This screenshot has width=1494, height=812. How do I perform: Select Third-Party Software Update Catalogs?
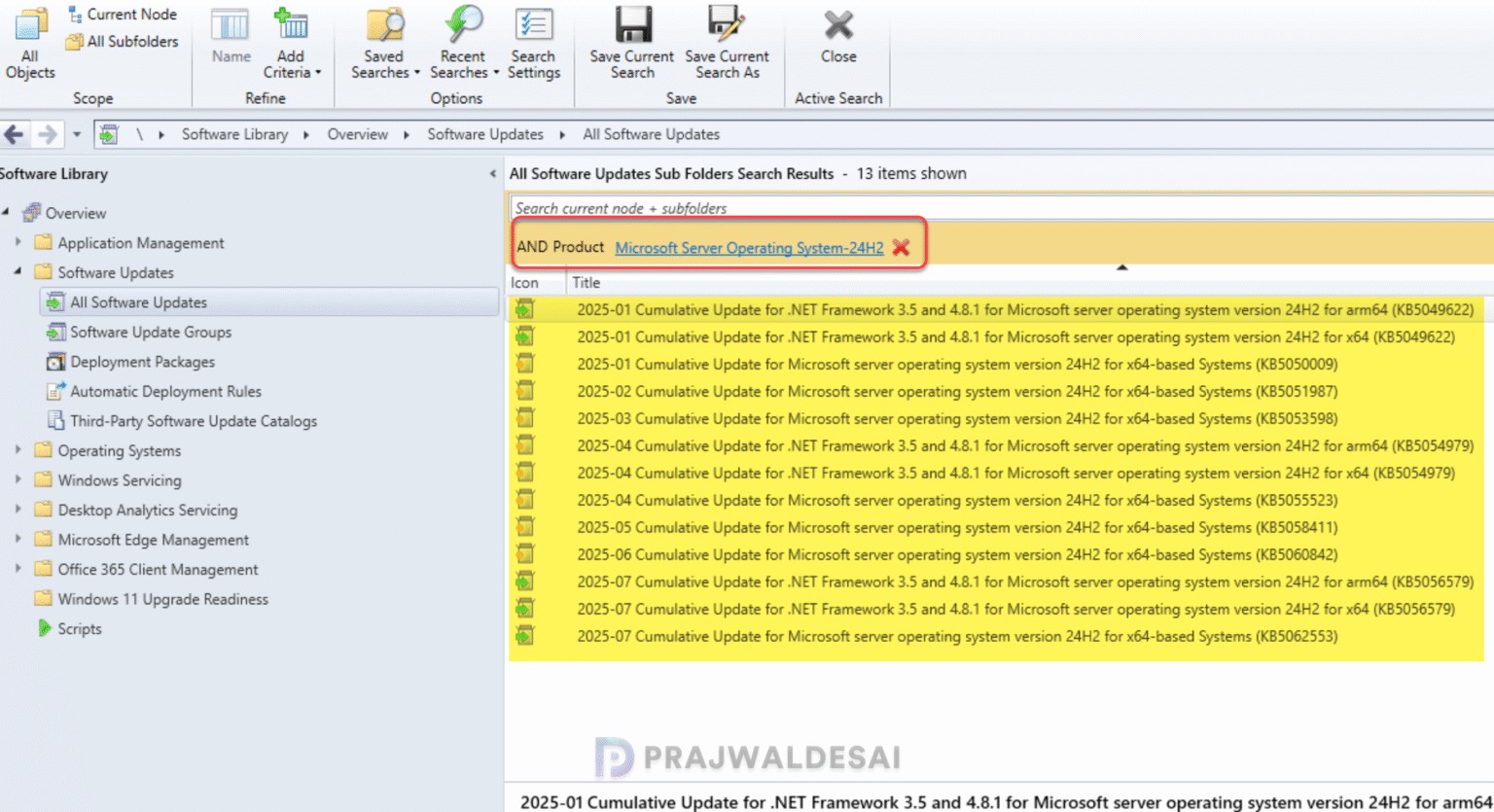coord(193,421)
